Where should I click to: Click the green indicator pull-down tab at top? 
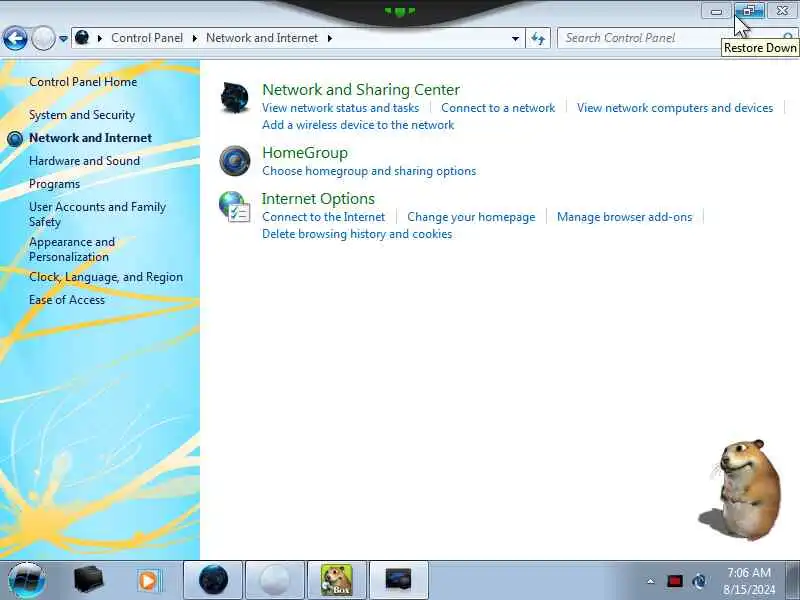point(400,11)
